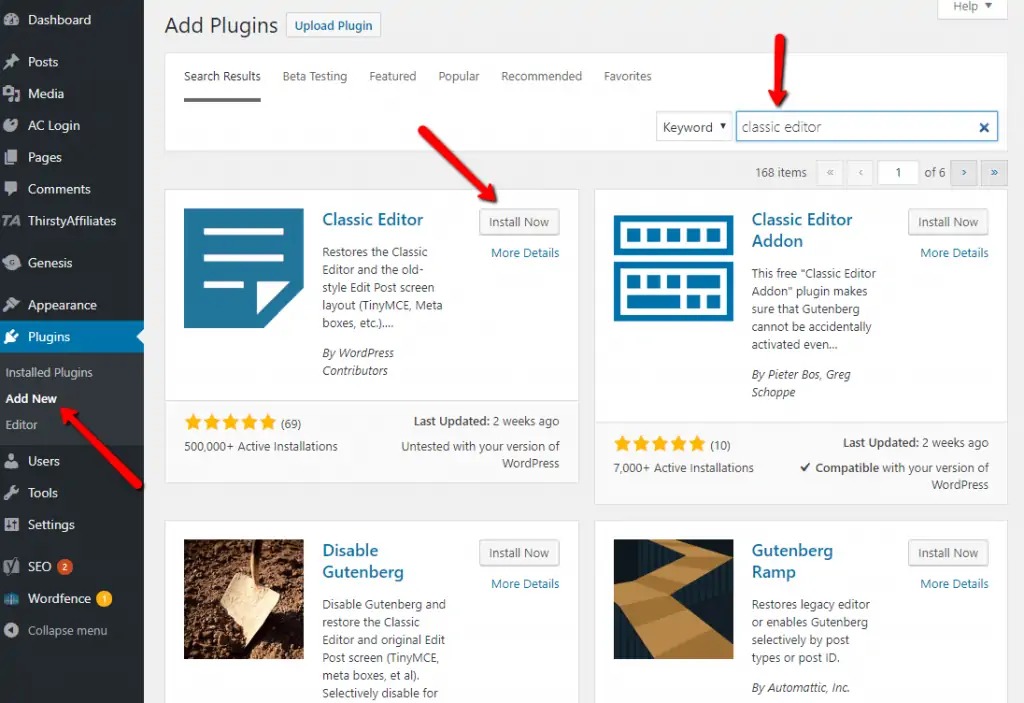Click the current page number field
Screen dimensions: 1024x703
pyautogui.click(x=898, y=172)
